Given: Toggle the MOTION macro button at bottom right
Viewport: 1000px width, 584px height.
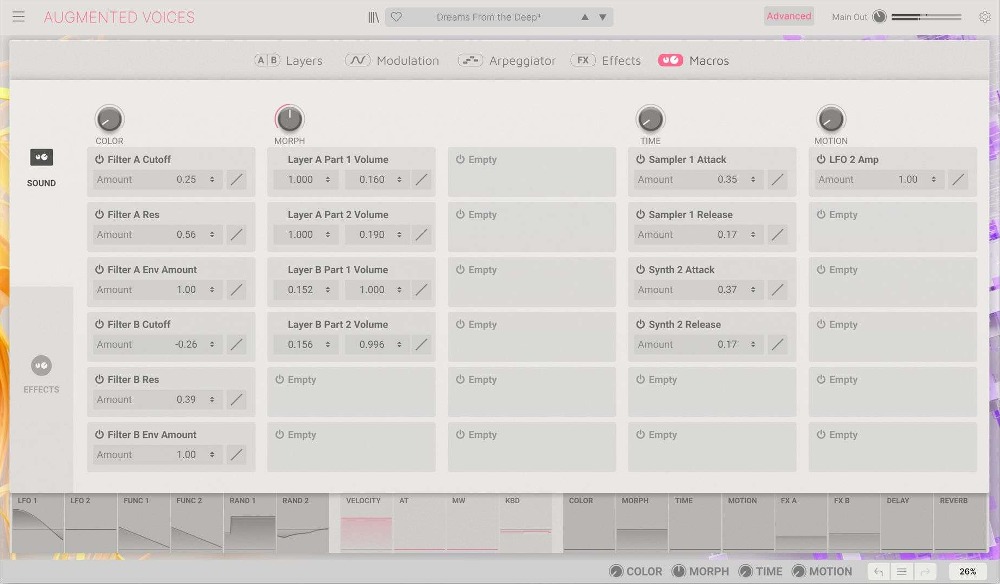Looking at the screenshot, I should click(824, 571).
